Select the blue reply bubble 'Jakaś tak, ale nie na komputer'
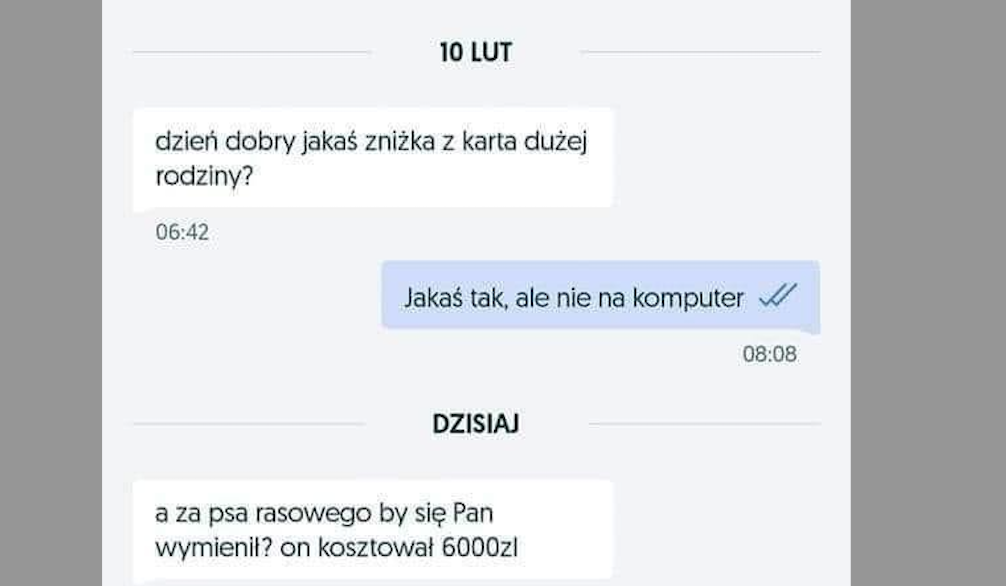Image resolution: width=1006 pixels, height=586 pixels. [601, 296]
